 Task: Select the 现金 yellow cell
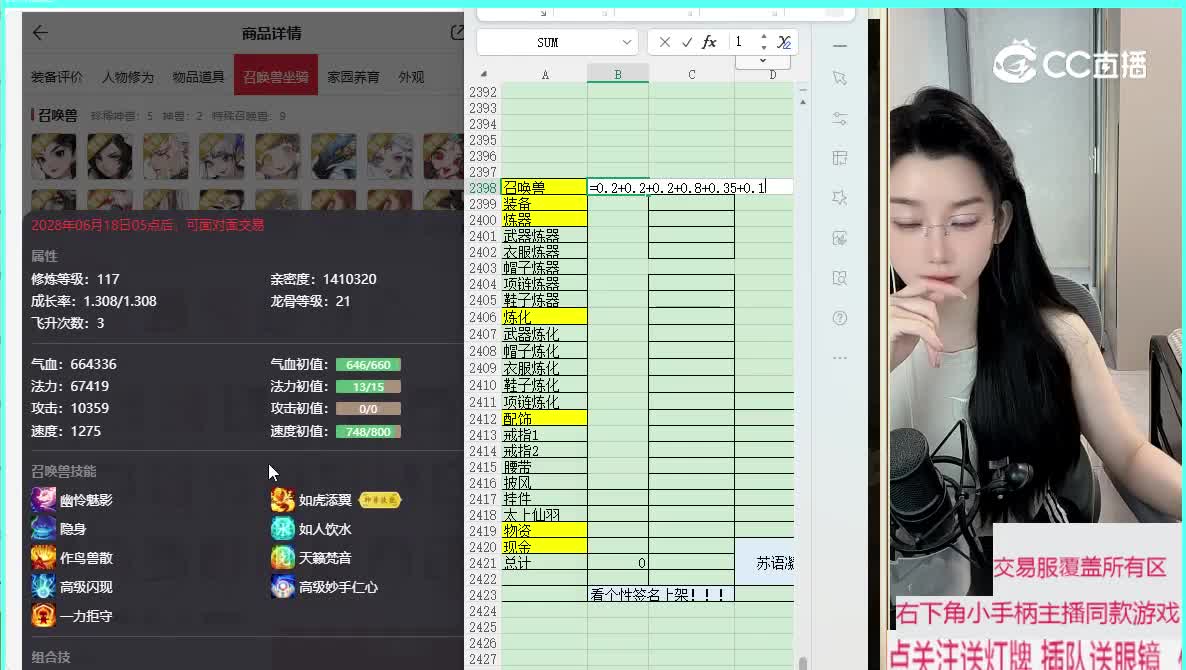pos(545,547)
